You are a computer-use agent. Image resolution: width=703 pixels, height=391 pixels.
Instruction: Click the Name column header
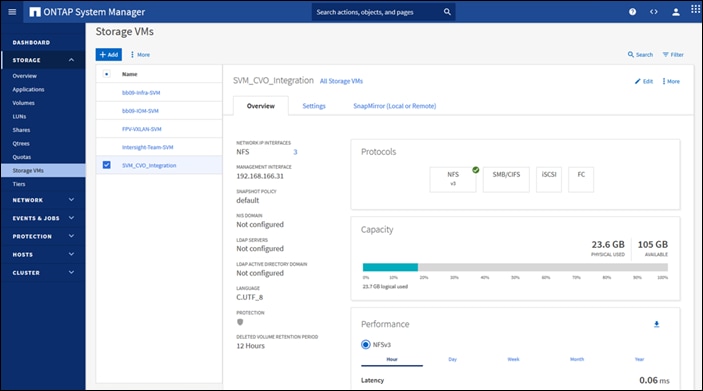130,74
